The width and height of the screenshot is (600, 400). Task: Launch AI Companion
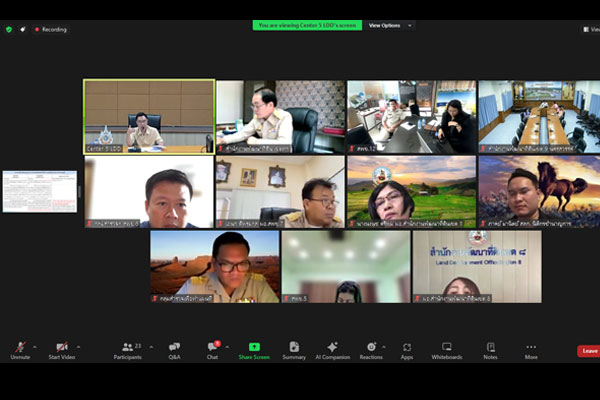click(332, 347)
